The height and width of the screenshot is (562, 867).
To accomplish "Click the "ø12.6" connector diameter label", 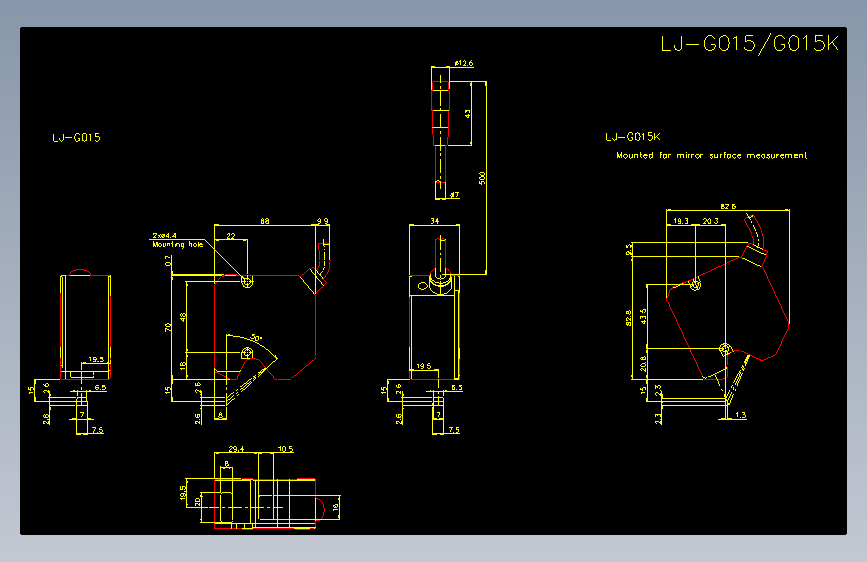I will click(x=464, y=63).
